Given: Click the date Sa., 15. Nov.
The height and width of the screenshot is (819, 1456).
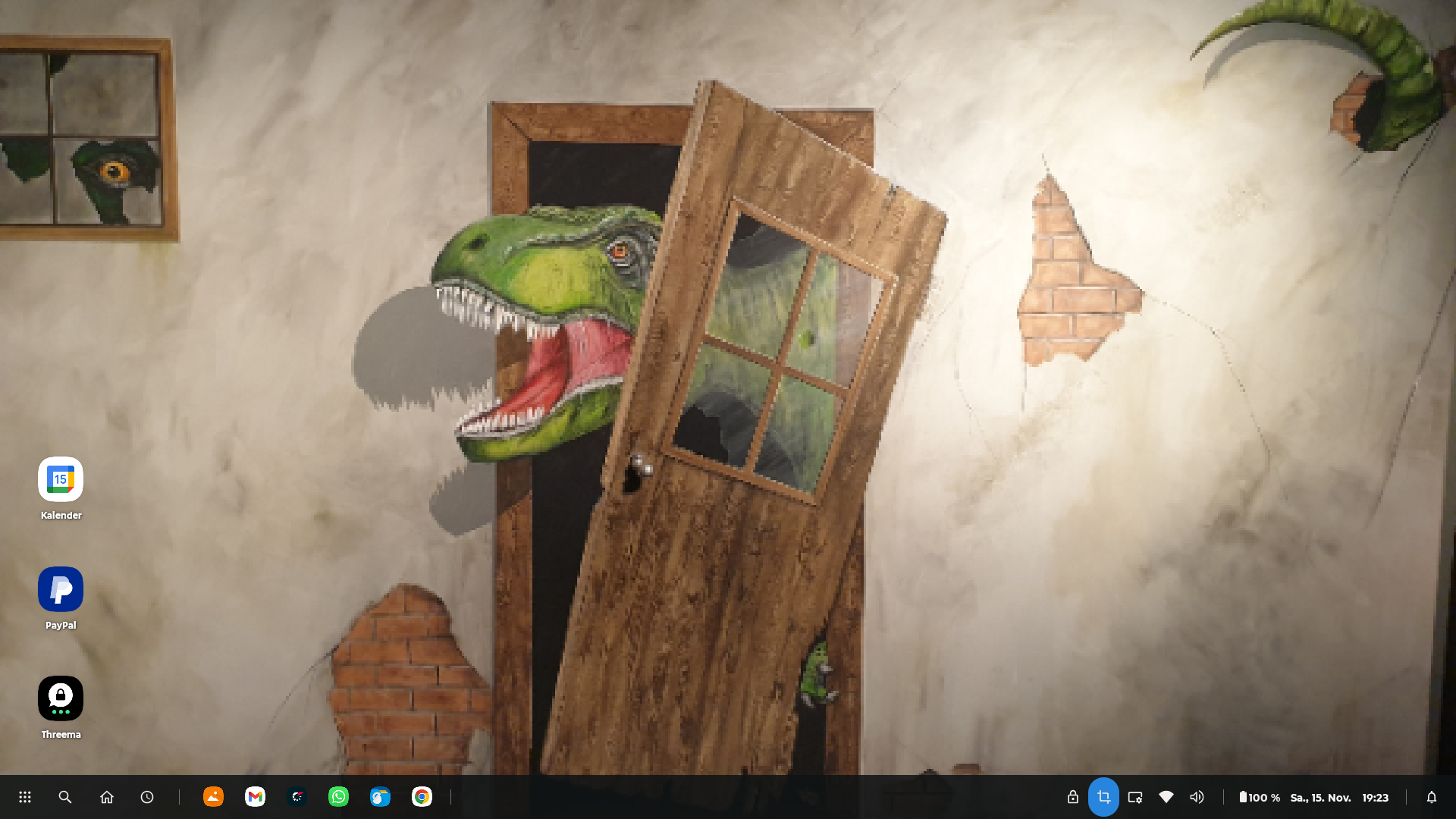Looking at the screenshot, I should pyautogui.click(x=1320, y=798).
